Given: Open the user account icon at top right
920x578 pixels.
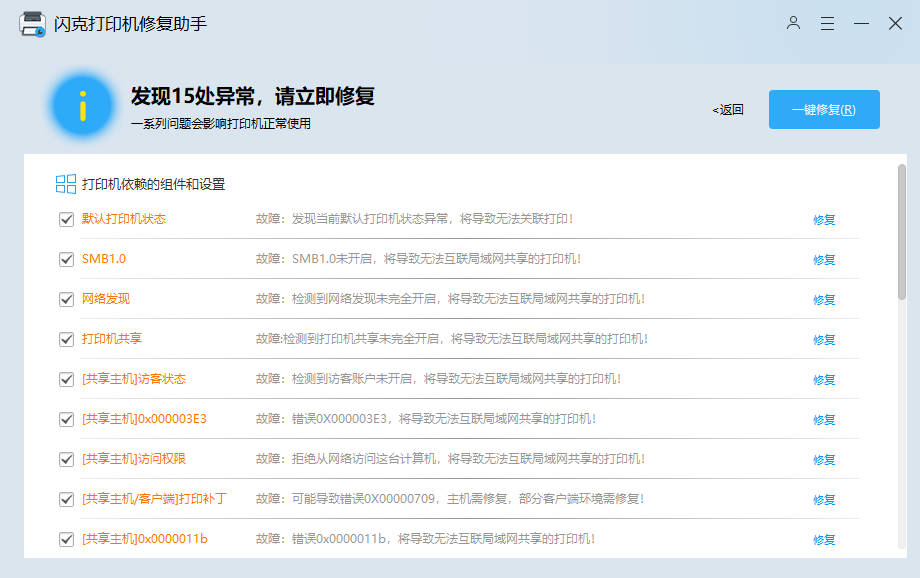Looking at the screenshot, I should tap(793, 22).
